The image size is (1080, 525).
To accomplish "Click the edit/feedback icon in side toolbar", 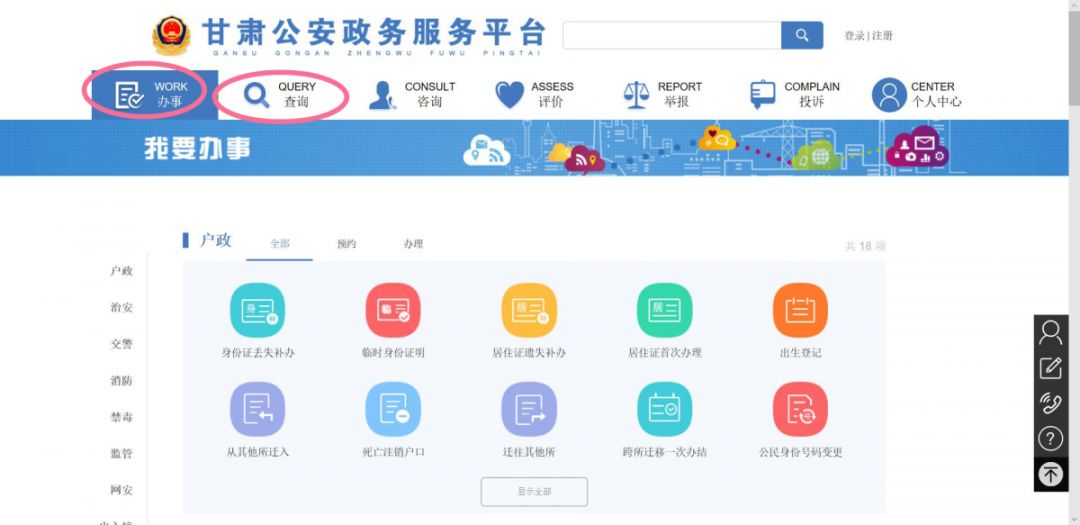I will point(1050,368).
